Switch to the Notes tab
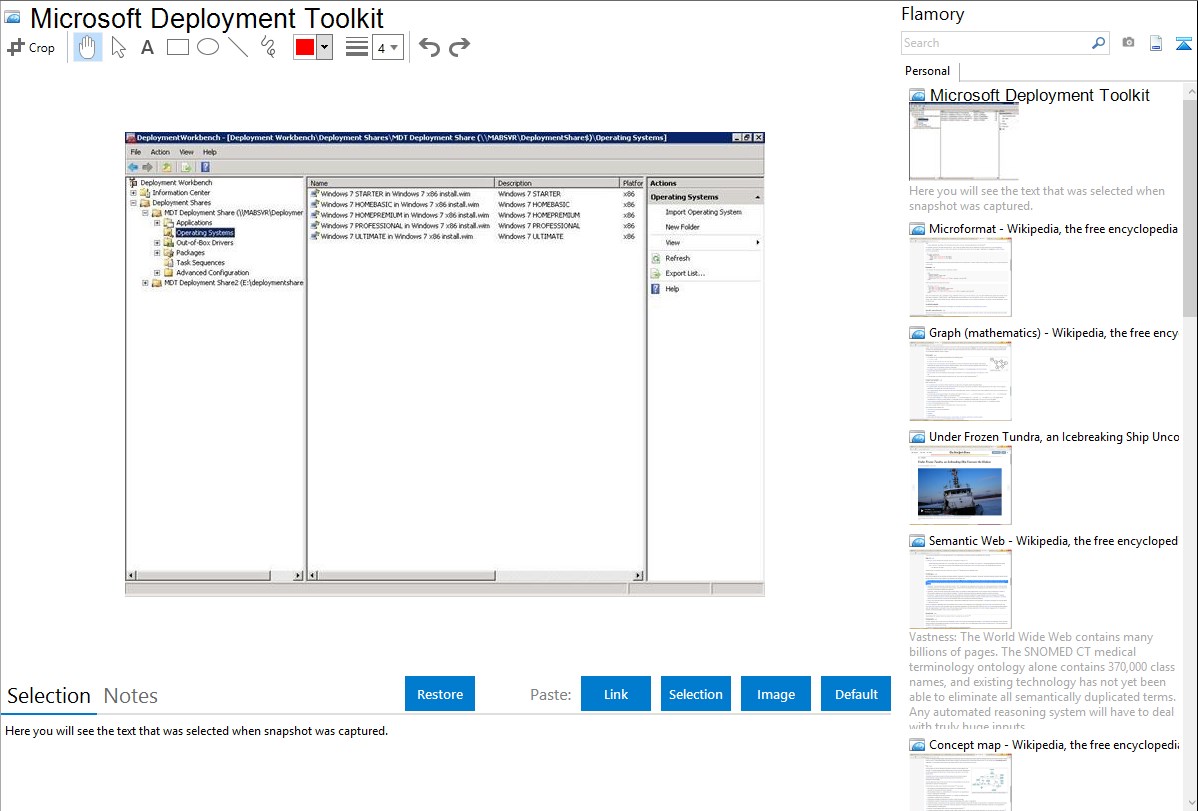Viewport: 1198px width, 811px height. 131,696
